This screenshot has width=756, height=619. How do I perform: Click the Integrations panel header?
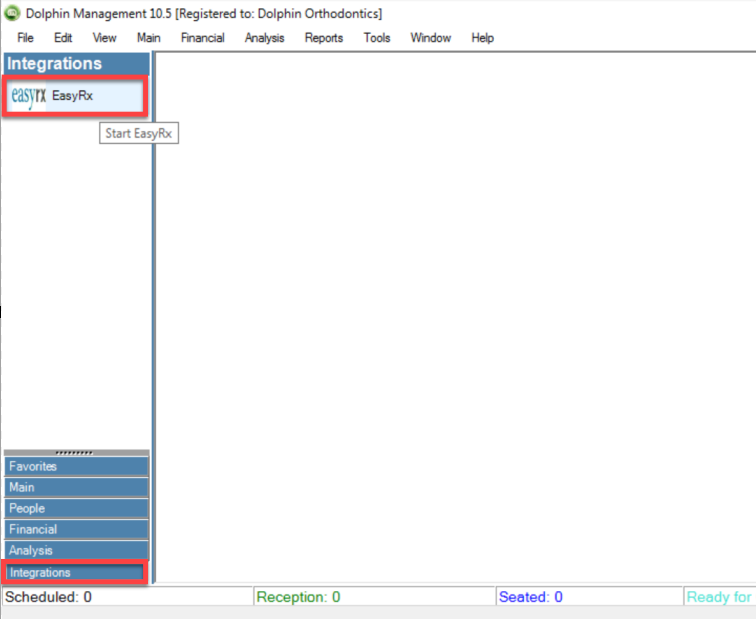77,64
